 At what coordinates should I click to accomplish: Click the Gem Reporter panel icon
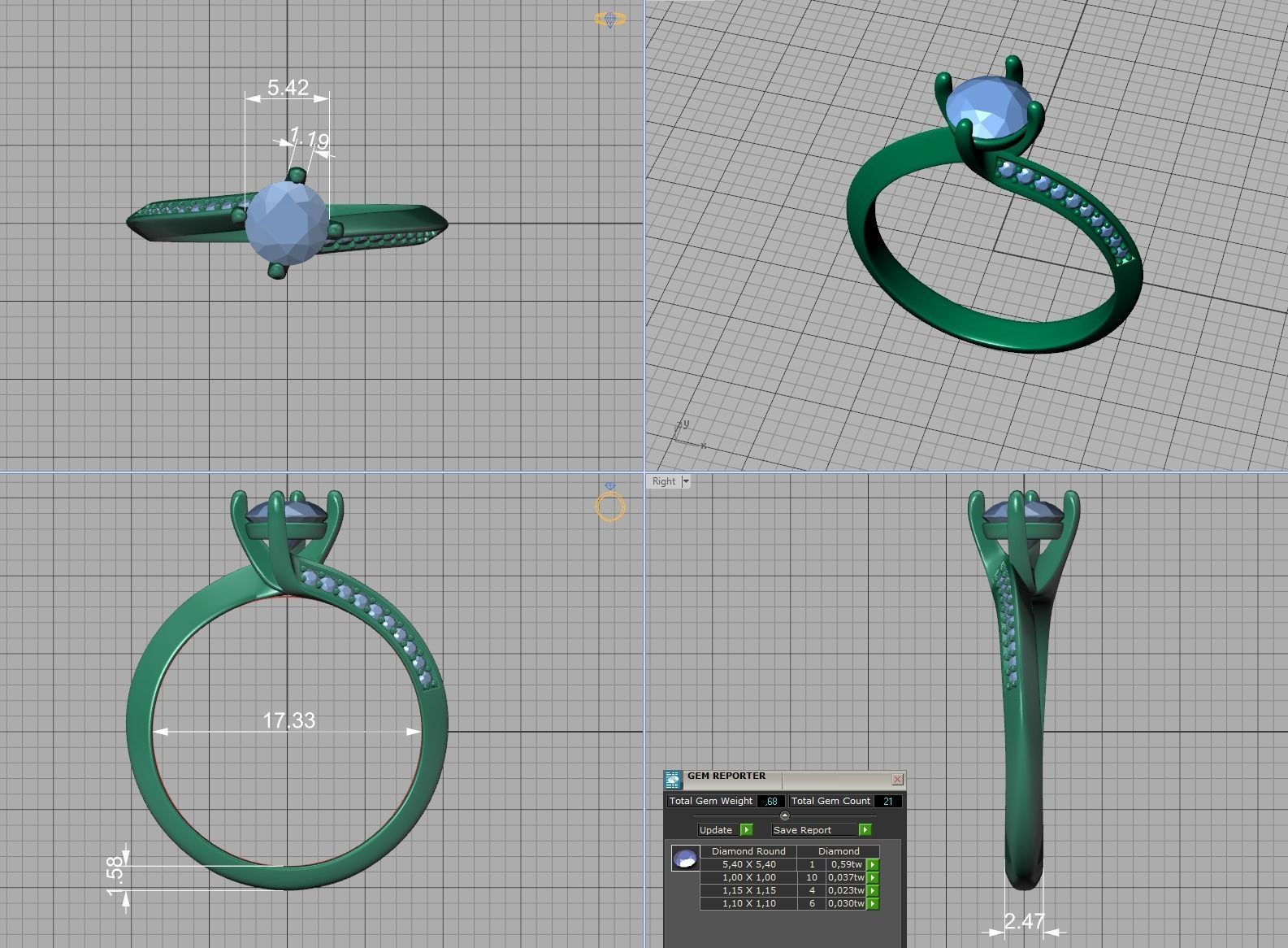pos(673,781)
